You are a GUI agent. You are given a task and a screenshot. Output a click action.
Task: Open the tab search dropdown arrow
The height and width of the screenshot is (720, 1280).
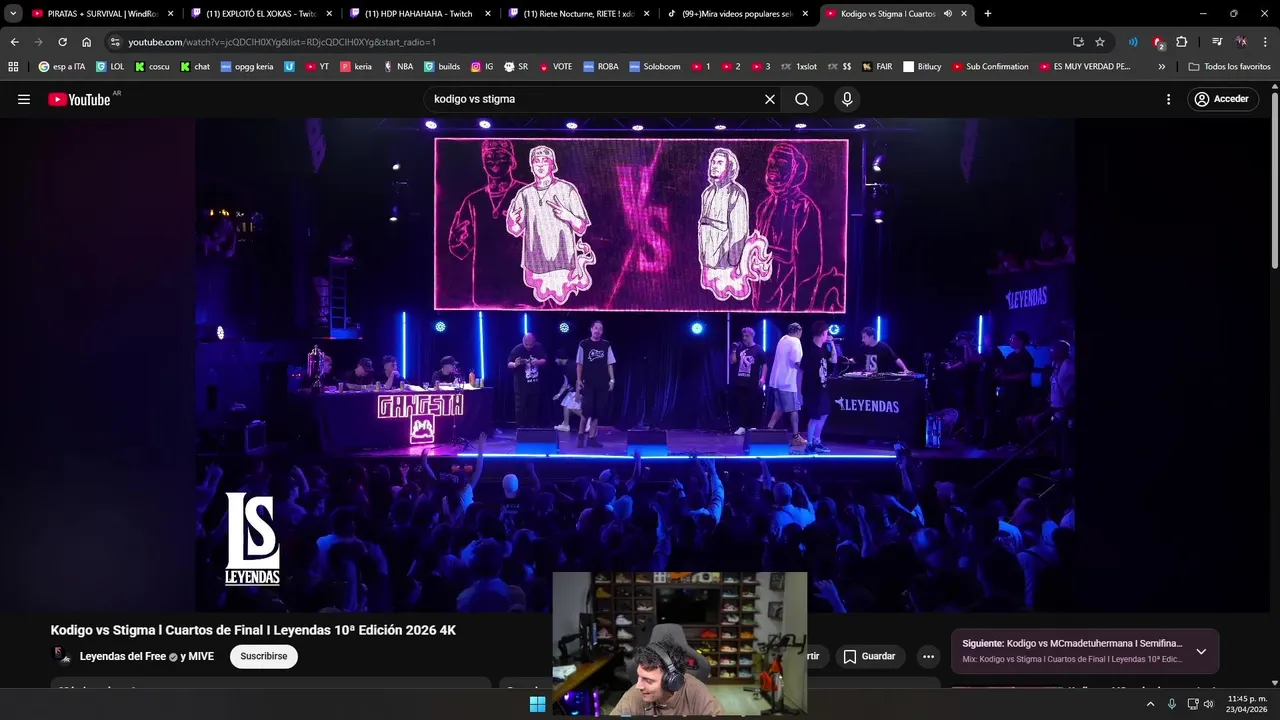click(x=13, y=13)
